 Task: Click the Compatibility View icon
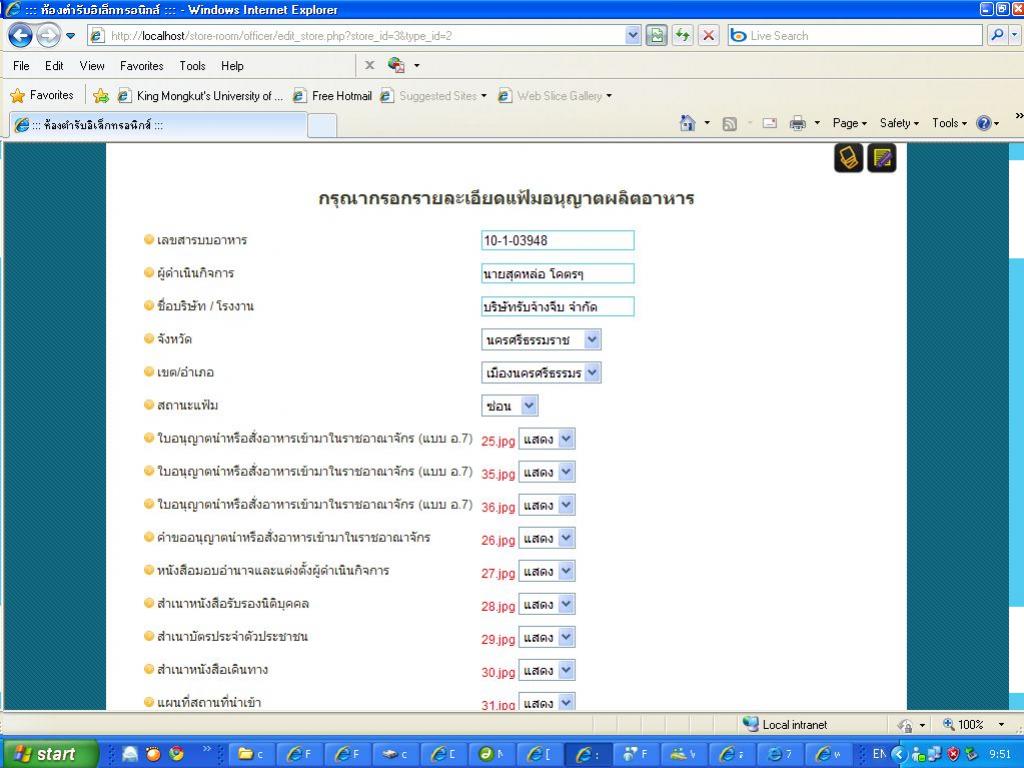[656, 35]
